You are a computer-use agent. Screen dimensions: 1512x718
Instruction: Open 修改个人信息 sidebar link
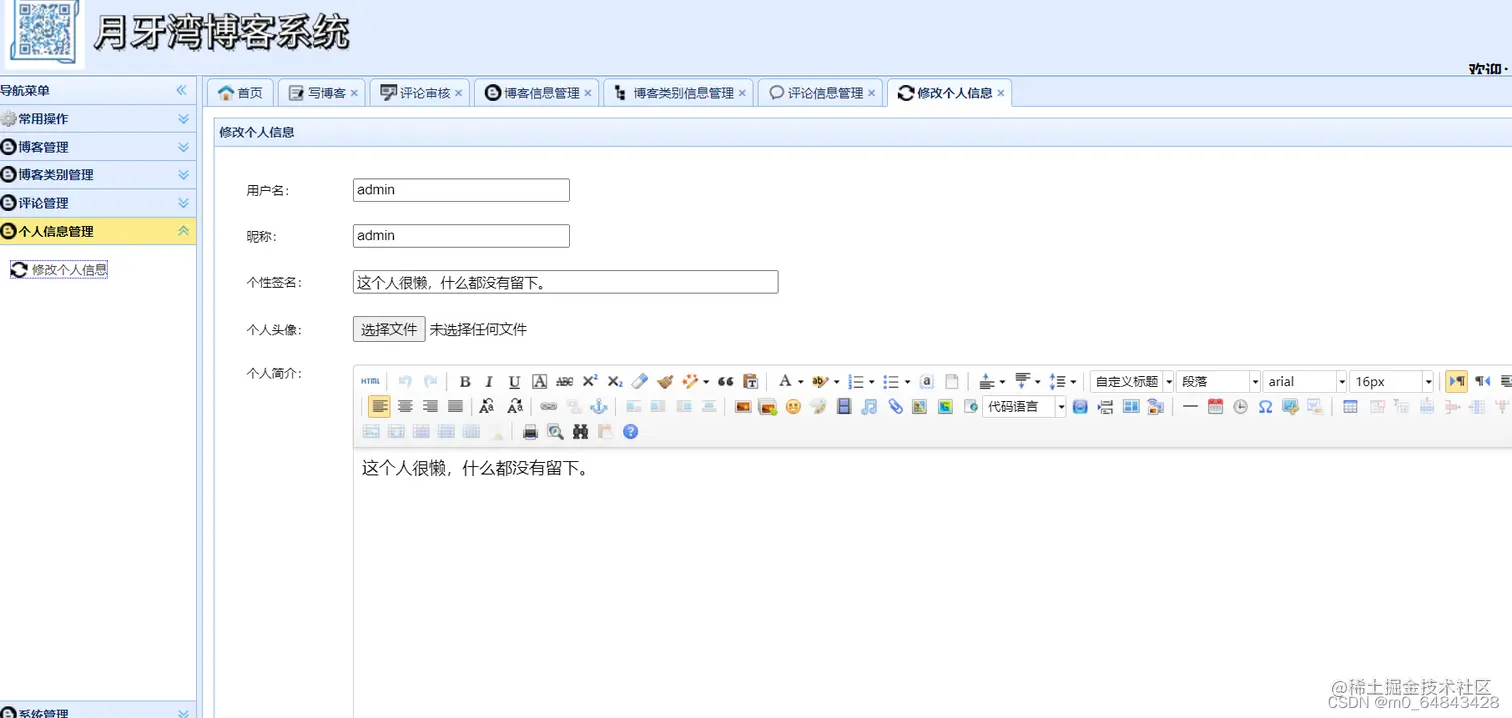coord(59,270)
